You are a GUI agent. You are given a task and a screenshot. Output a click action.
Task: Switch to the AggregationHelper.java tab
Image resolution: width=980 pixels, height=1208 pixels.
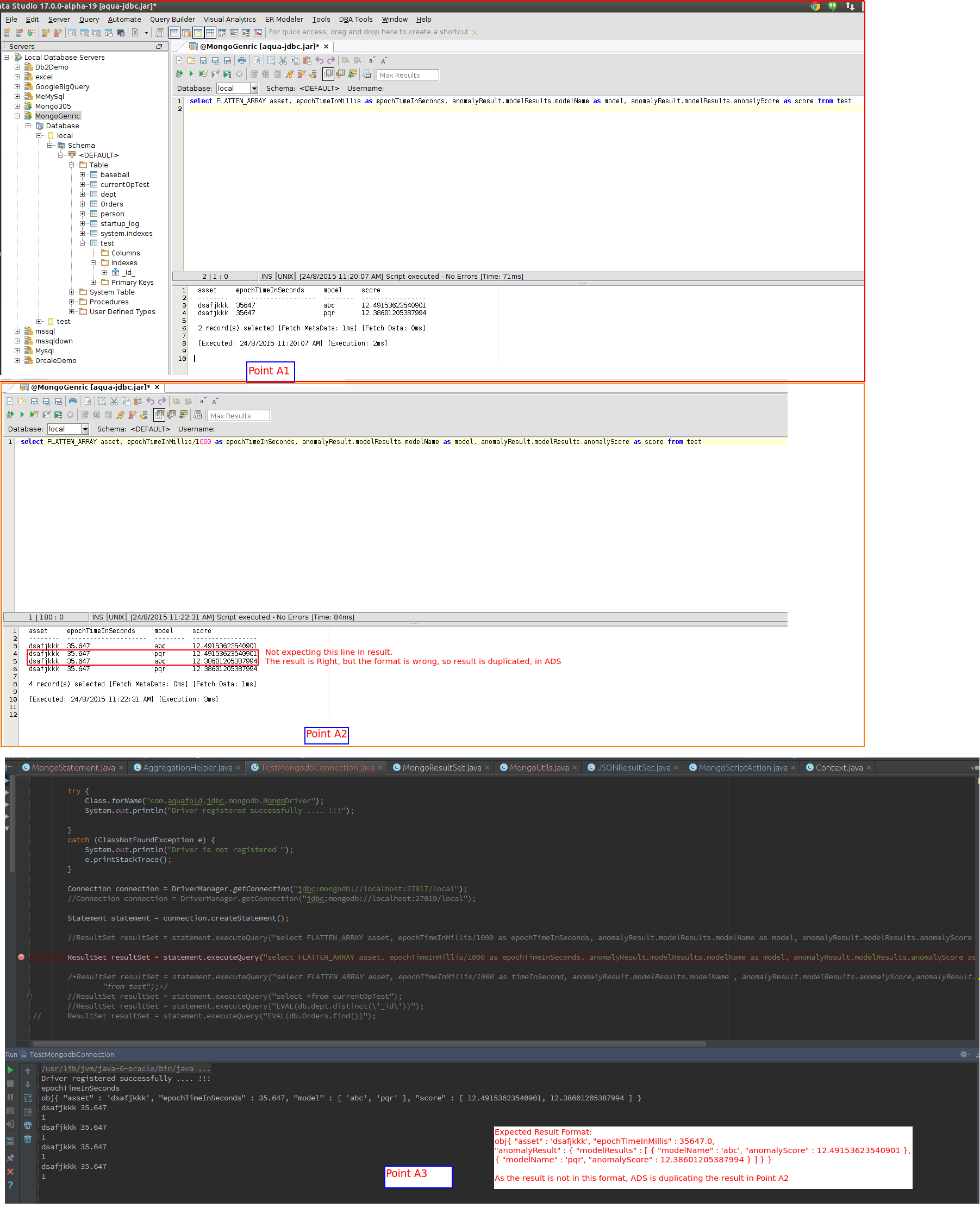pyautogui.click(x=188, y=767)
